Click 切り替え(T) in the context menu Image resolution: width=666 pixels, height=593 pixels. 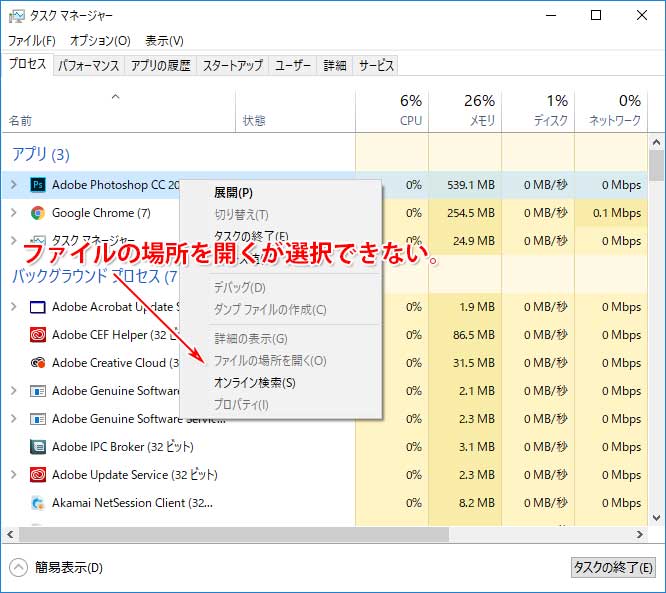point(281,215)
